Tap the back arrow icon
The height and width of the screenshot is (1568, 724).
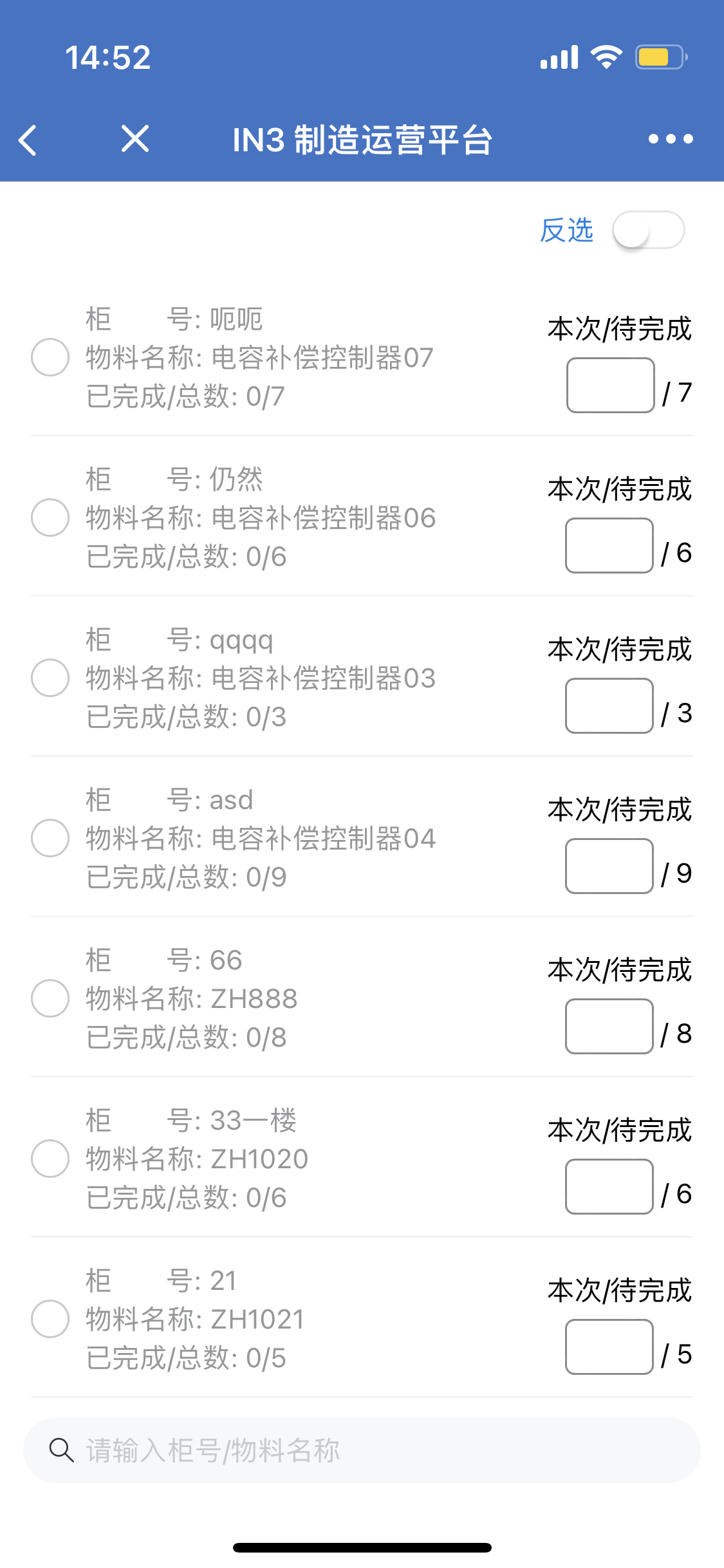point(28,140)
